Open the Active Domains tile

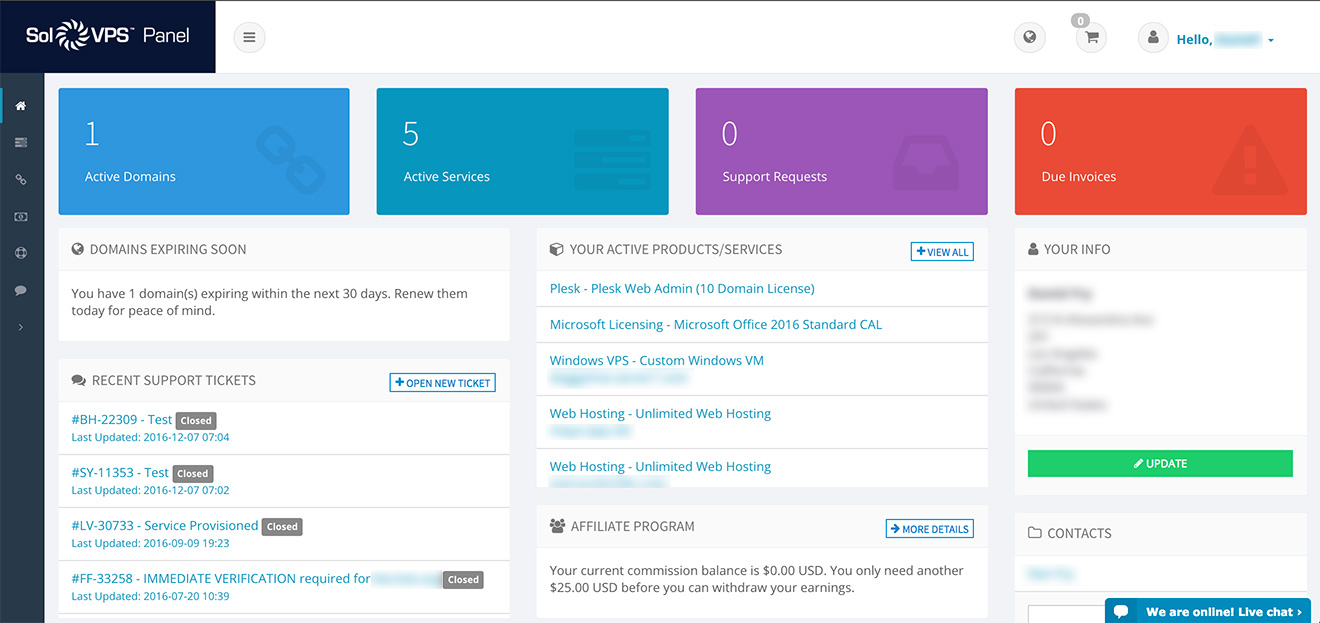click(x=204, y=151)
